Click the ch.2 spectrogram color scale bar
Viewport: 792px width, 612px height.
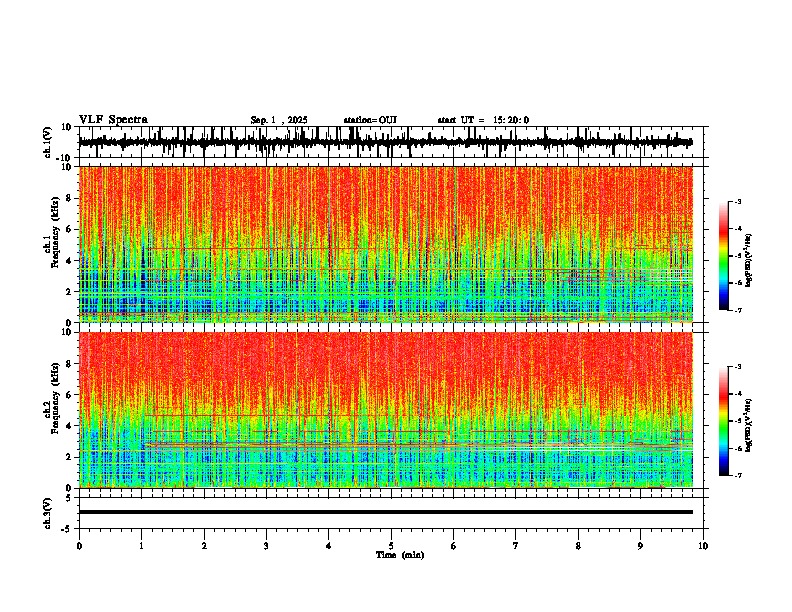tap(723, 421)
